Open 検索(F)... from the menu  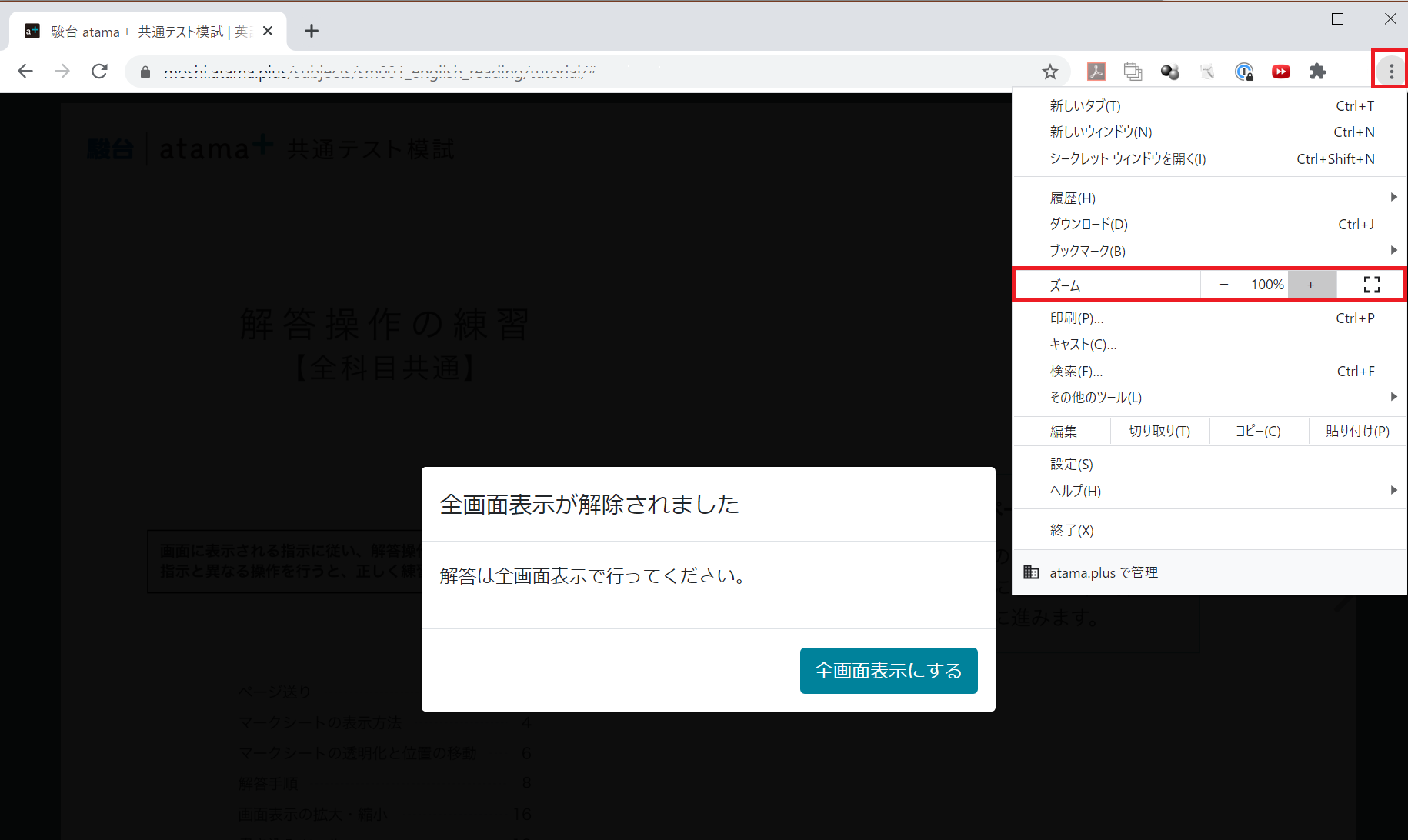tap(1209, 371)
